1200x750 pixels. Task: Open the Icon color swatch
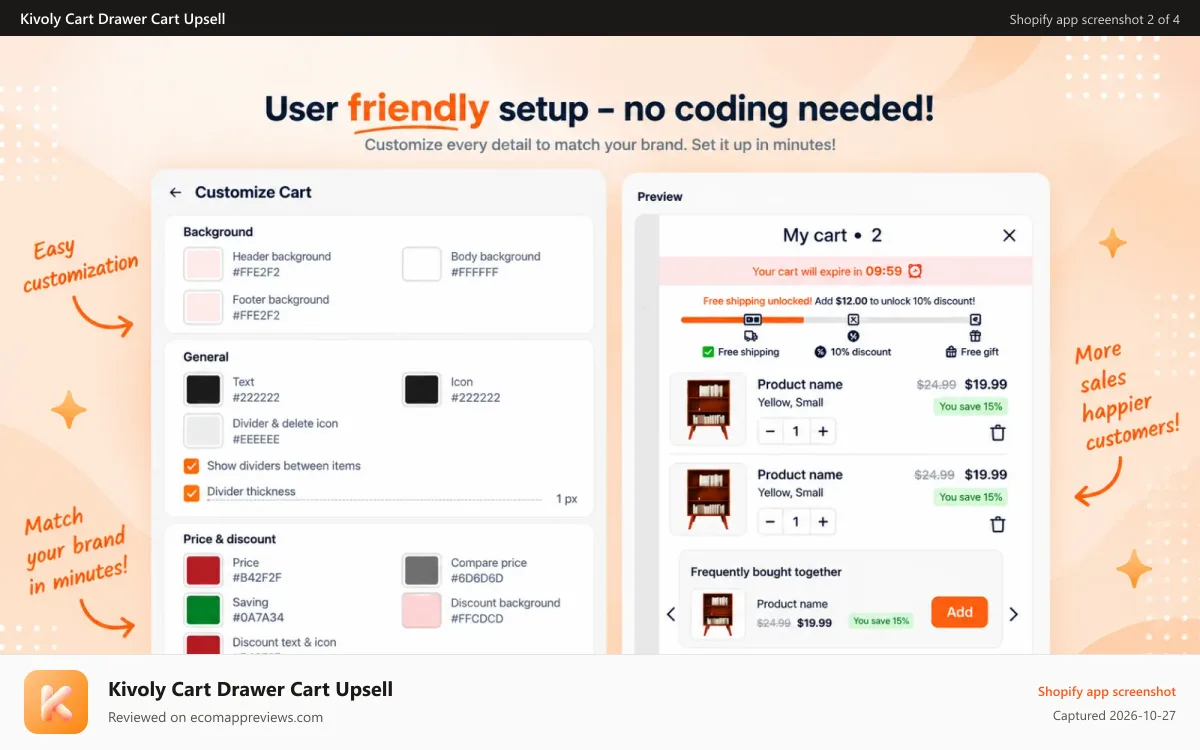[x=421, y=389]
